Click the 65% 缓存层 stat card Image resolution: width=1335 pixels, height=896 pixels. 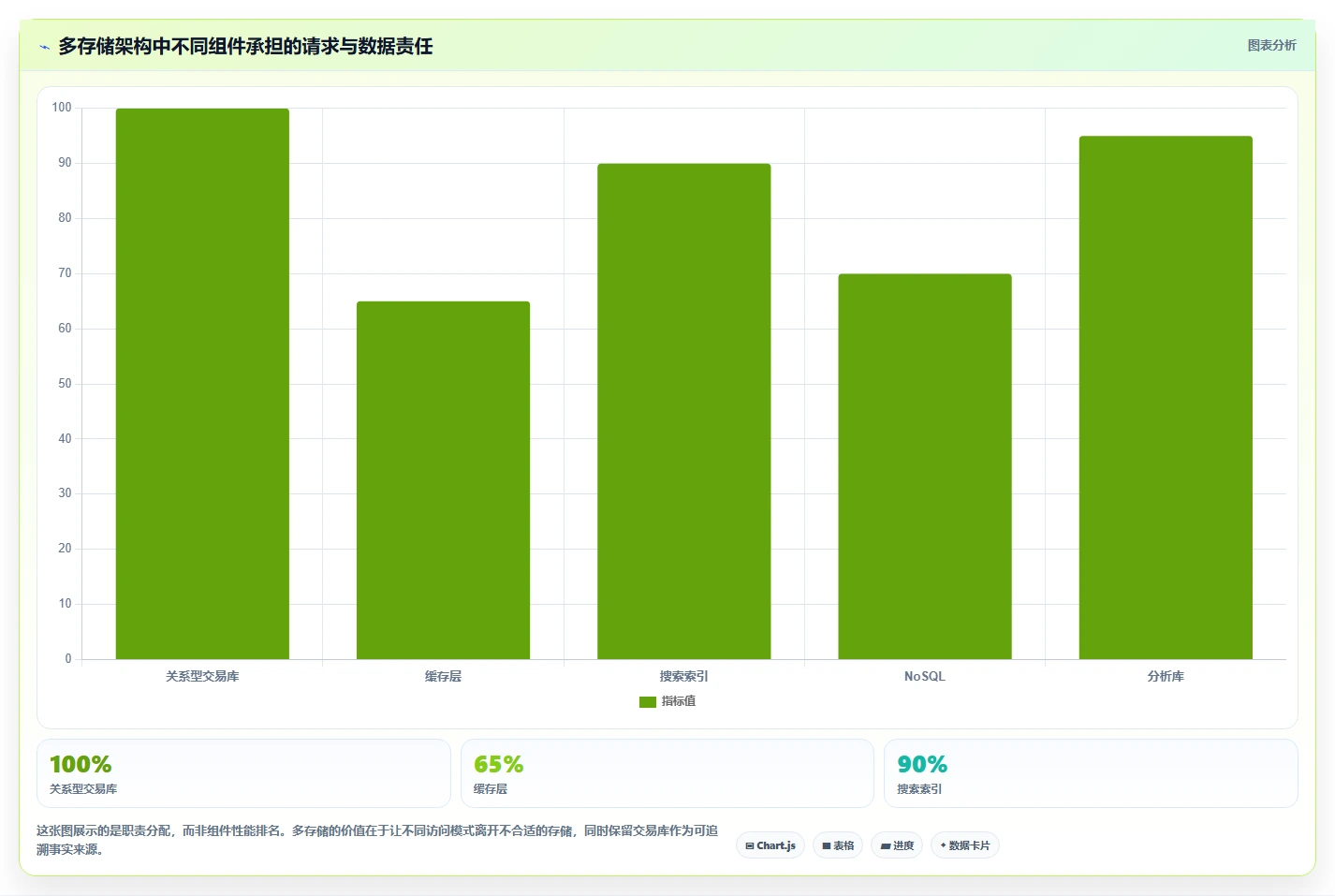[x=667, y=773]
